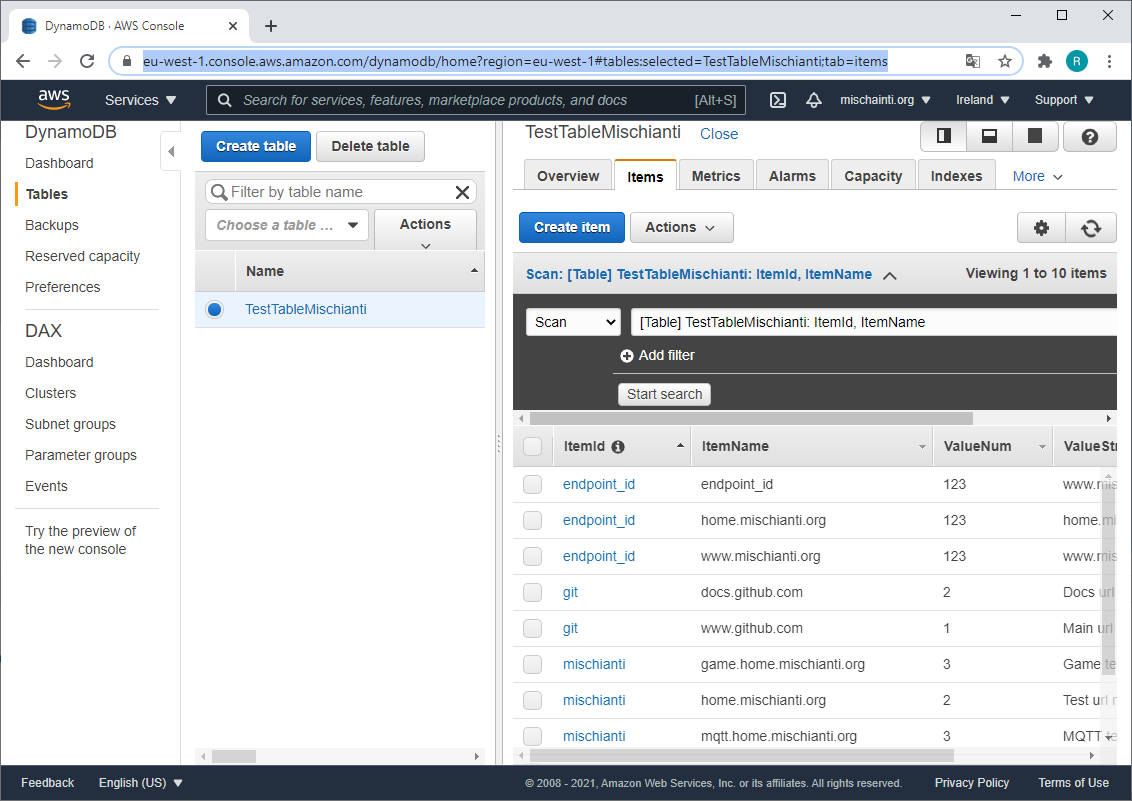Screen dimensions: 1132x801
Task: Check the select-all checkbox in the items header
Action: [532, 446]
